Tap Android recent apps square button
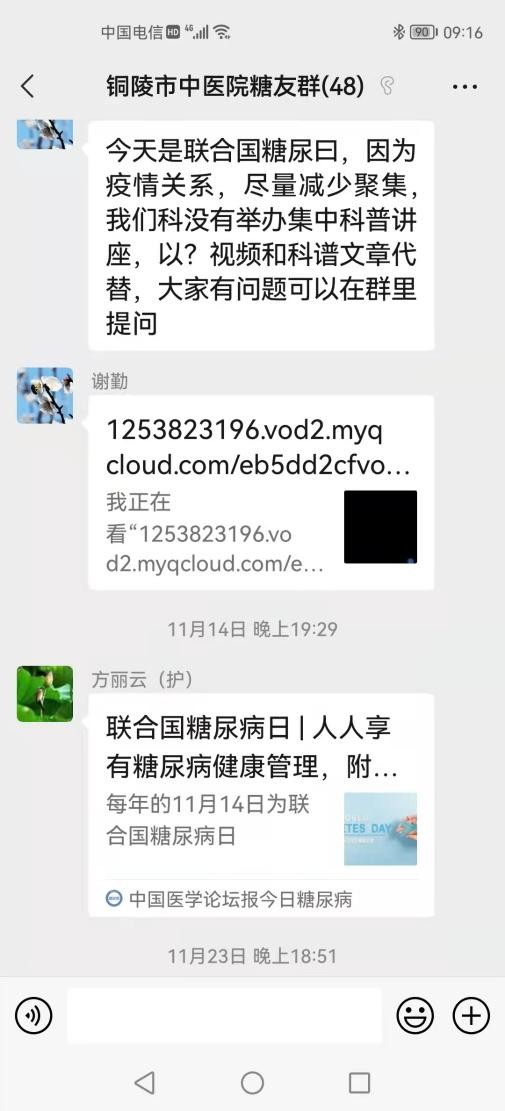Image resolution: width=505 pixels, height=1111 pixels. (359, 1082)
